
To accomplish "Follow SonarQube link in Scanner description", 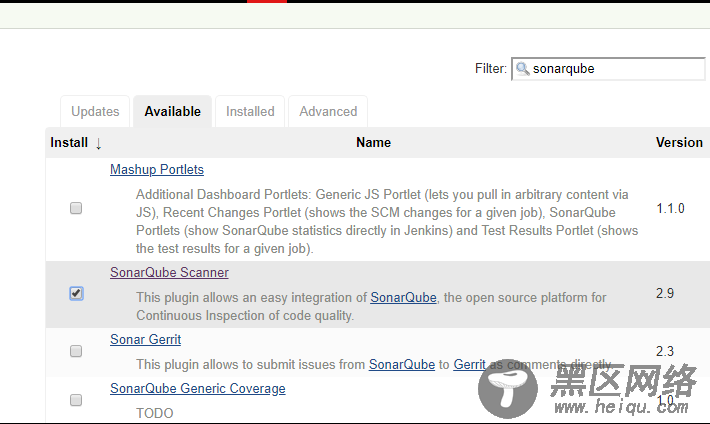I will pyautogui.click(x=403, y=297).
